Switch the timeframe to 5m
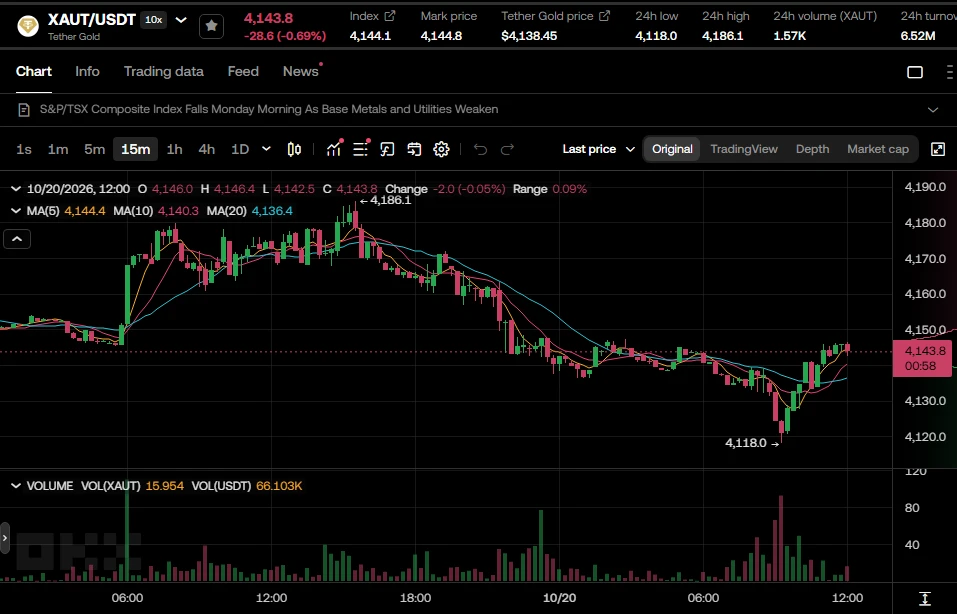 (95, 149)
